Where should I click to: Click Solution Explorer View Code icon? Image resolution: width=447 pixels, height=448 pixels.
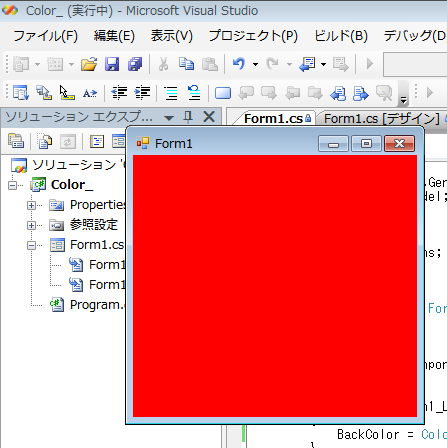pos(97,141)
